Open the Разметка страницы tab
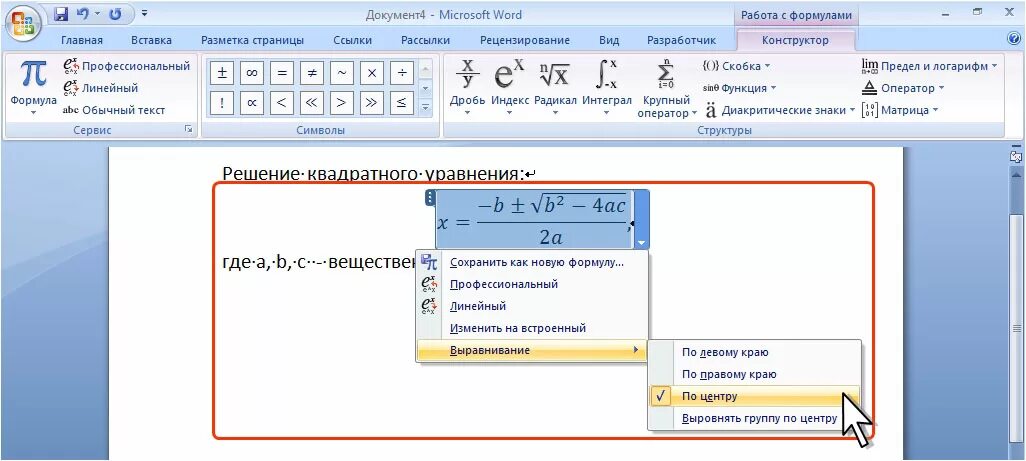Viewport: 1026px width, 461px height. (252, 40)
